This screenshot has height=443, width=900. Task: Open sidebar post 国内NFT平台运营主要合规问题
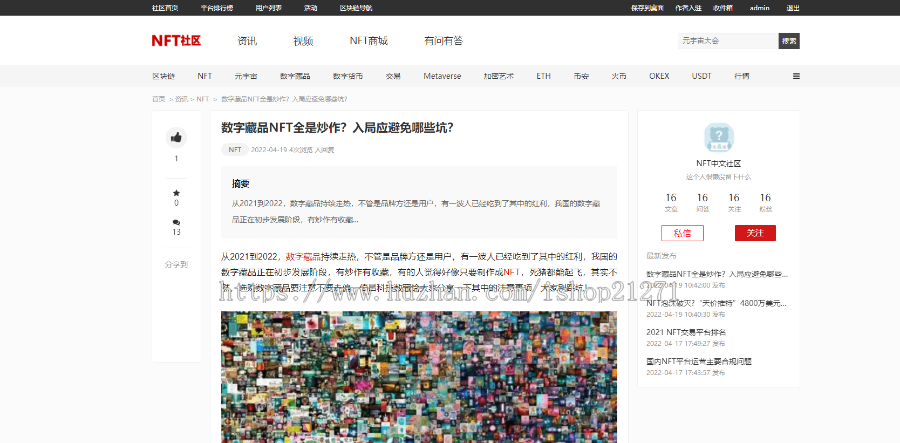tap(699, 362)
